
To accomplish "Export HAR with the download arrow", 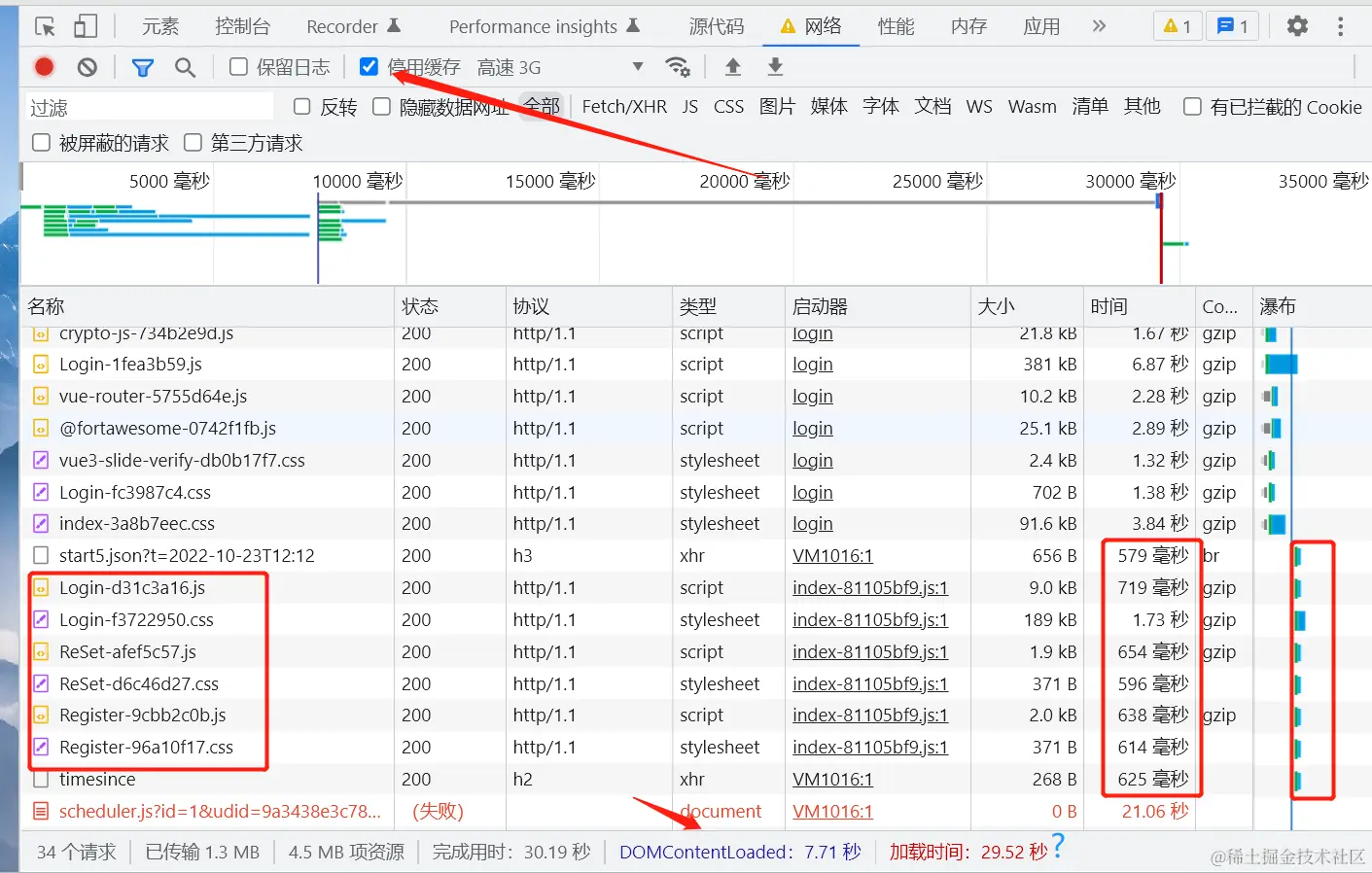I will pyautogui.click(x=775, y=67).
